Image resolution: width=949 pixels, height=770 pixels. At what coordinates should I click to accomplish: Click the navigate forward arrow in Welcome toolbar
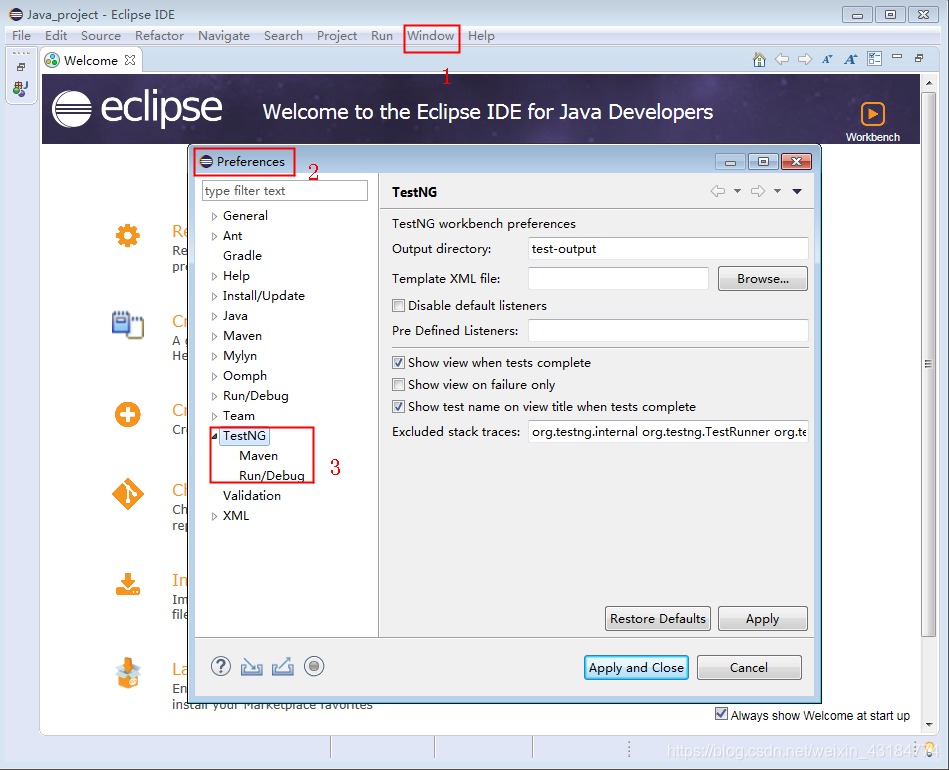805,59
